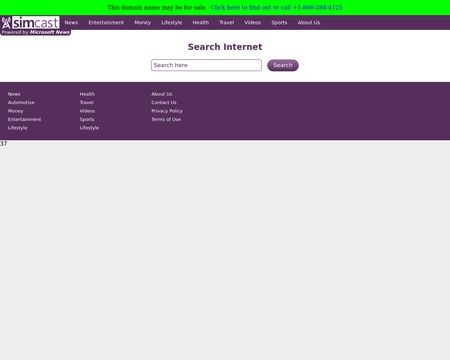
Task: Select Travel in the top navigation bar
Action: [227, 23]
